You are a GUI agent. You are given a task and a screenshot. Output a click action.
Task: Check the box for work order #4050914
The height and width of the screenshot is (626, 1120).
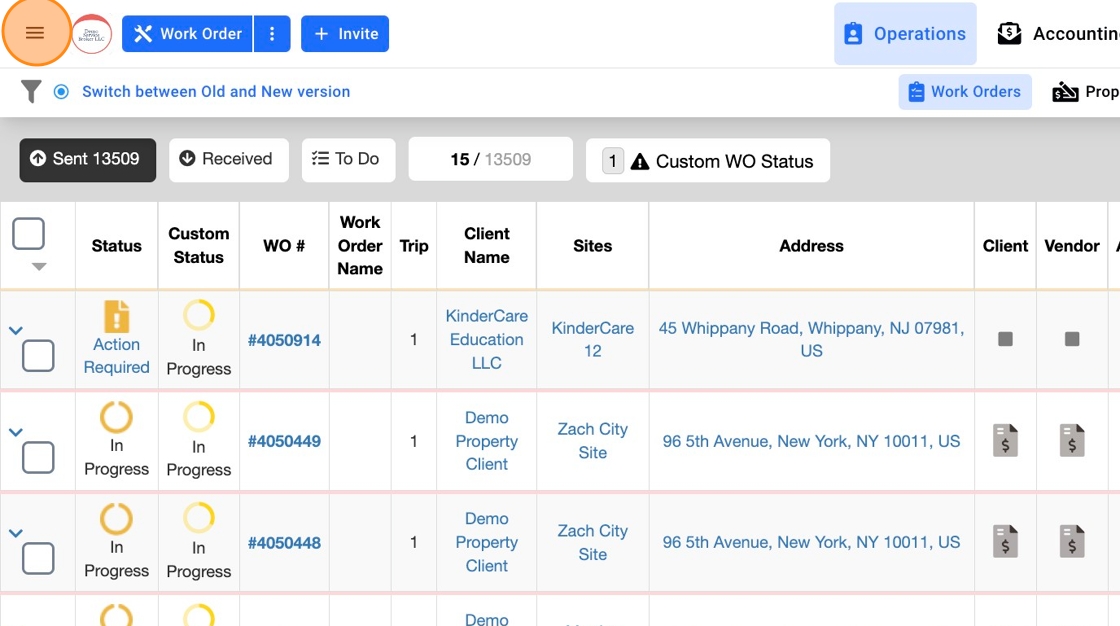tap(38, 356)
